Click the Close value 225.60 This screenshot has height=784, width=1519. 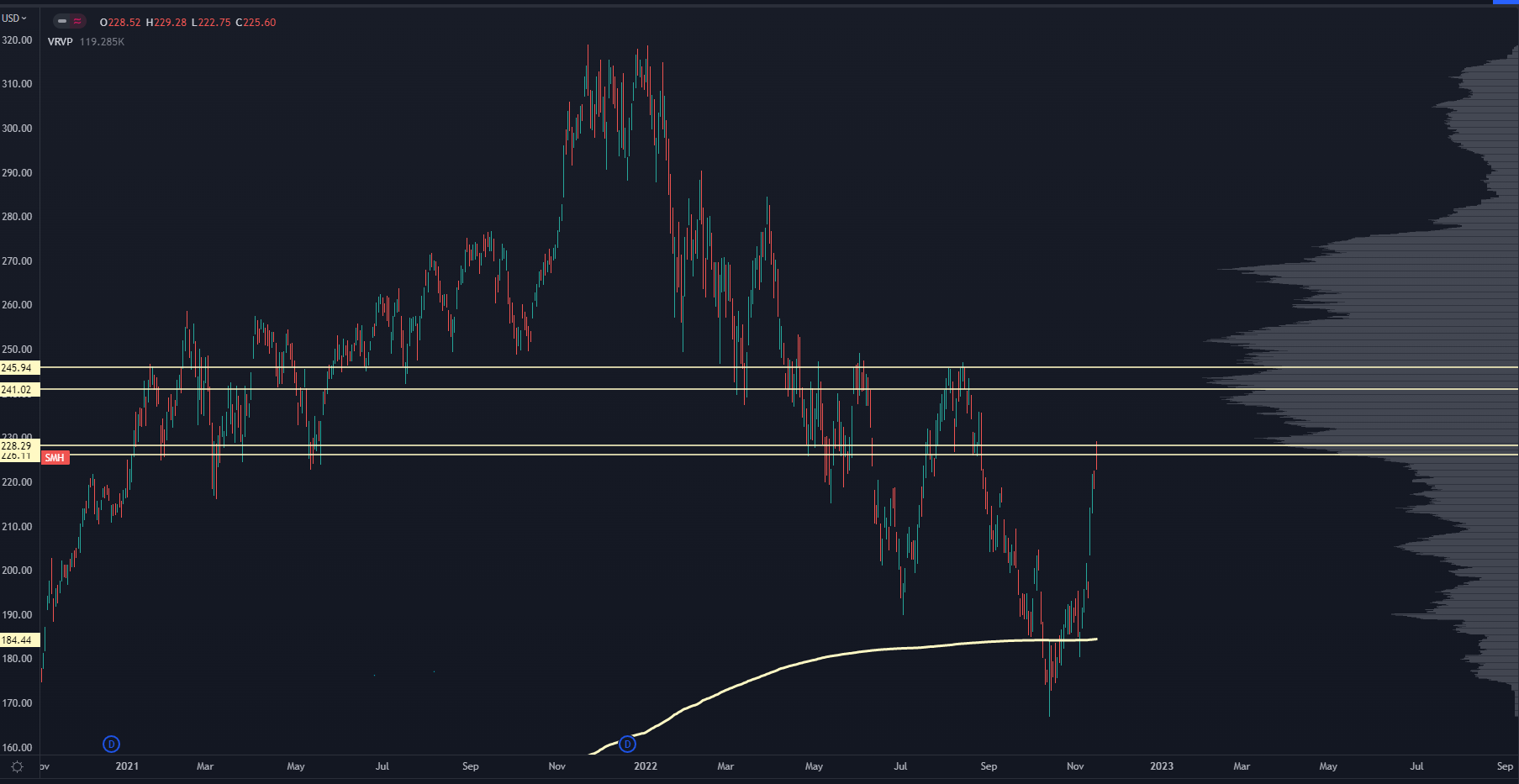click(259, 23)
